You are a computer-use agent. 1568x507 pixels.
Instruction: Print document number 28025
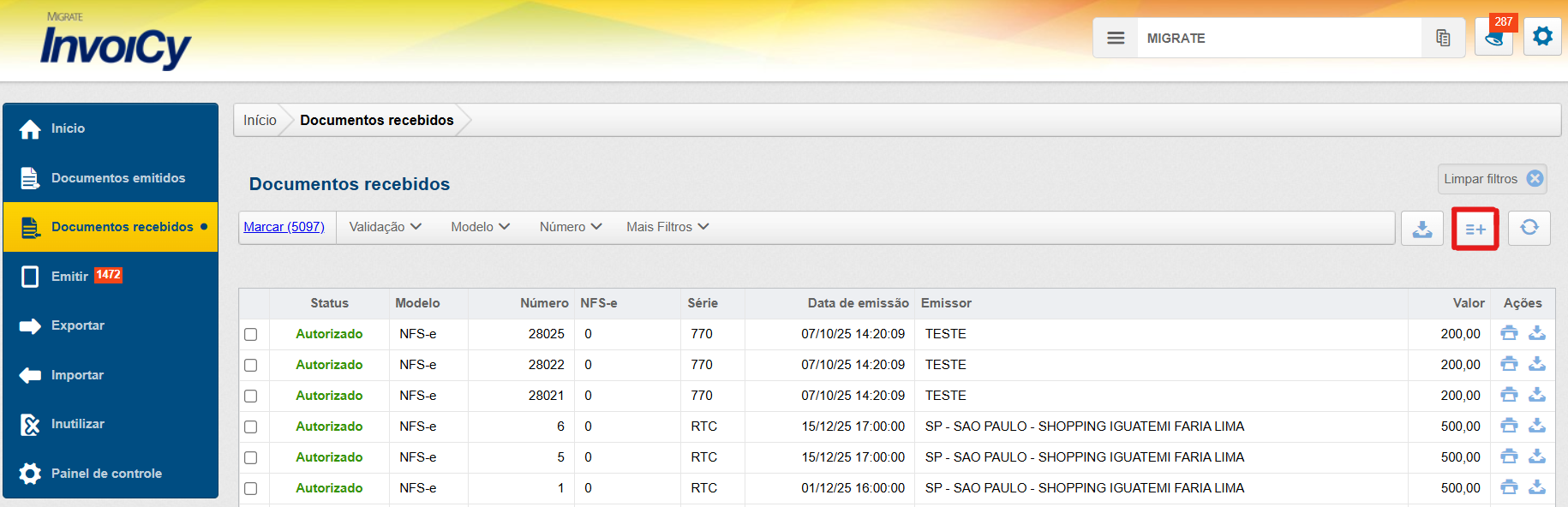(1509, 333)
